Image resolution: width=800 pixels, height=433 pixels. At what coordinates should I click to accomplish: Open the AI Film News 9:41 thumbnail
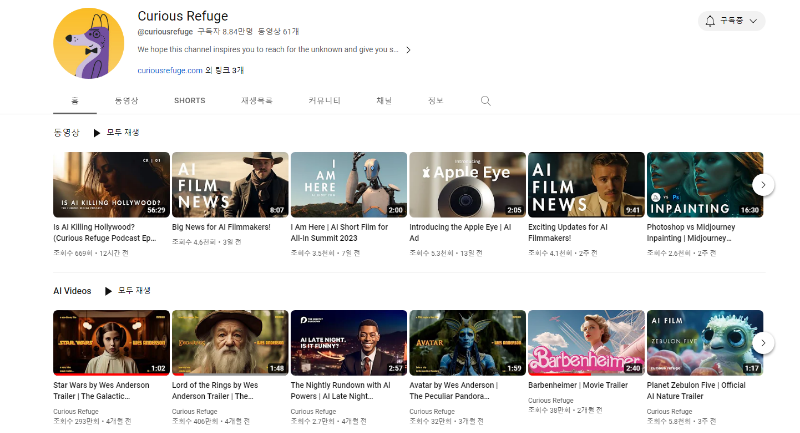coord(586,185)
